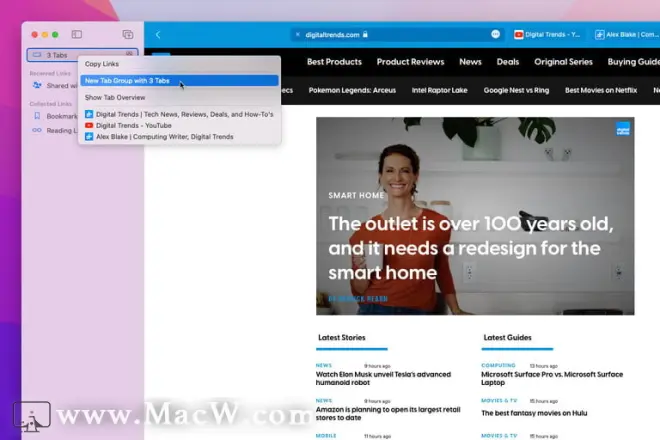Open Best Movies on Netflix topic link

click(601, 90)
